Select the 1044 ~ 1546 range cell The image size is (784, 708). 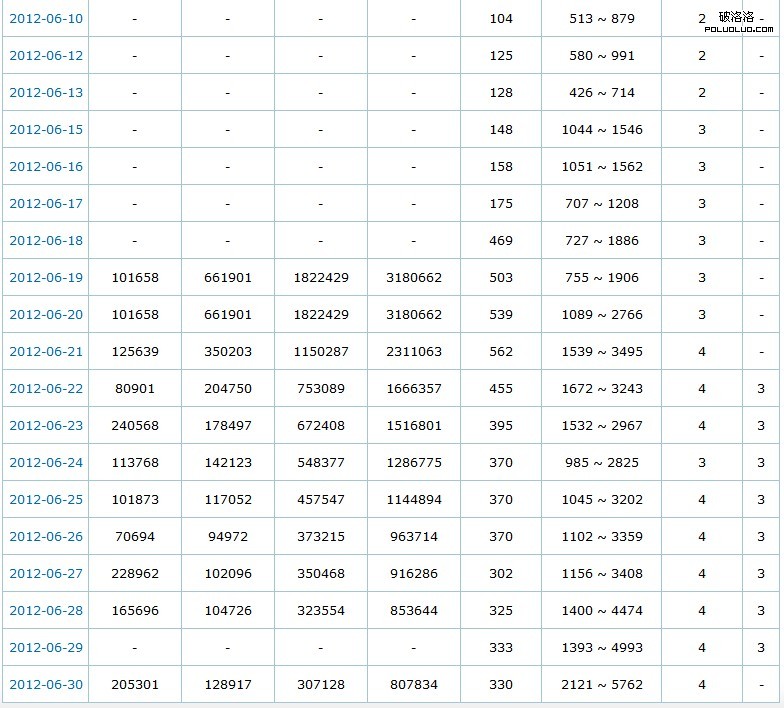click(601, 130)
